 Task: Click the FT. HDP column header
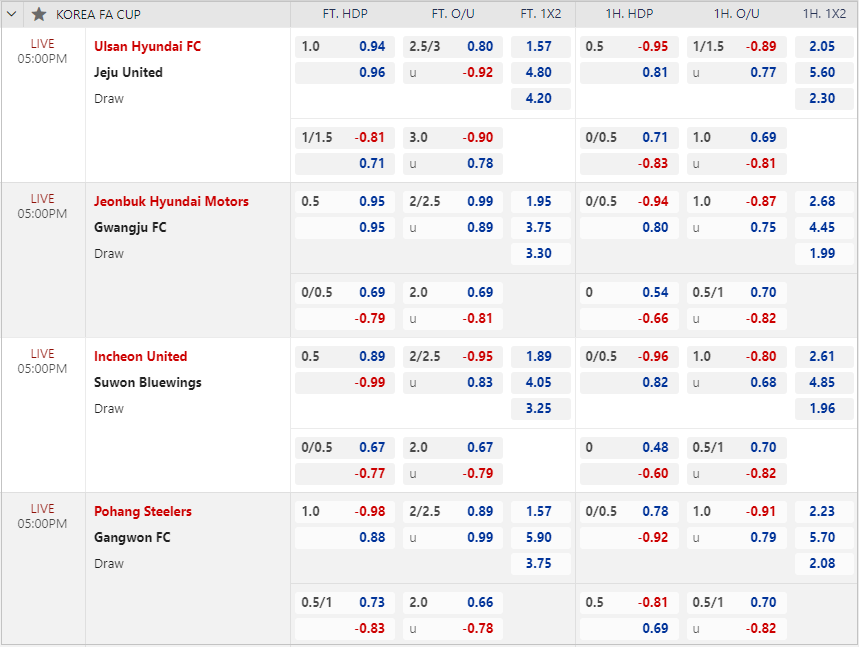(345, 14)
